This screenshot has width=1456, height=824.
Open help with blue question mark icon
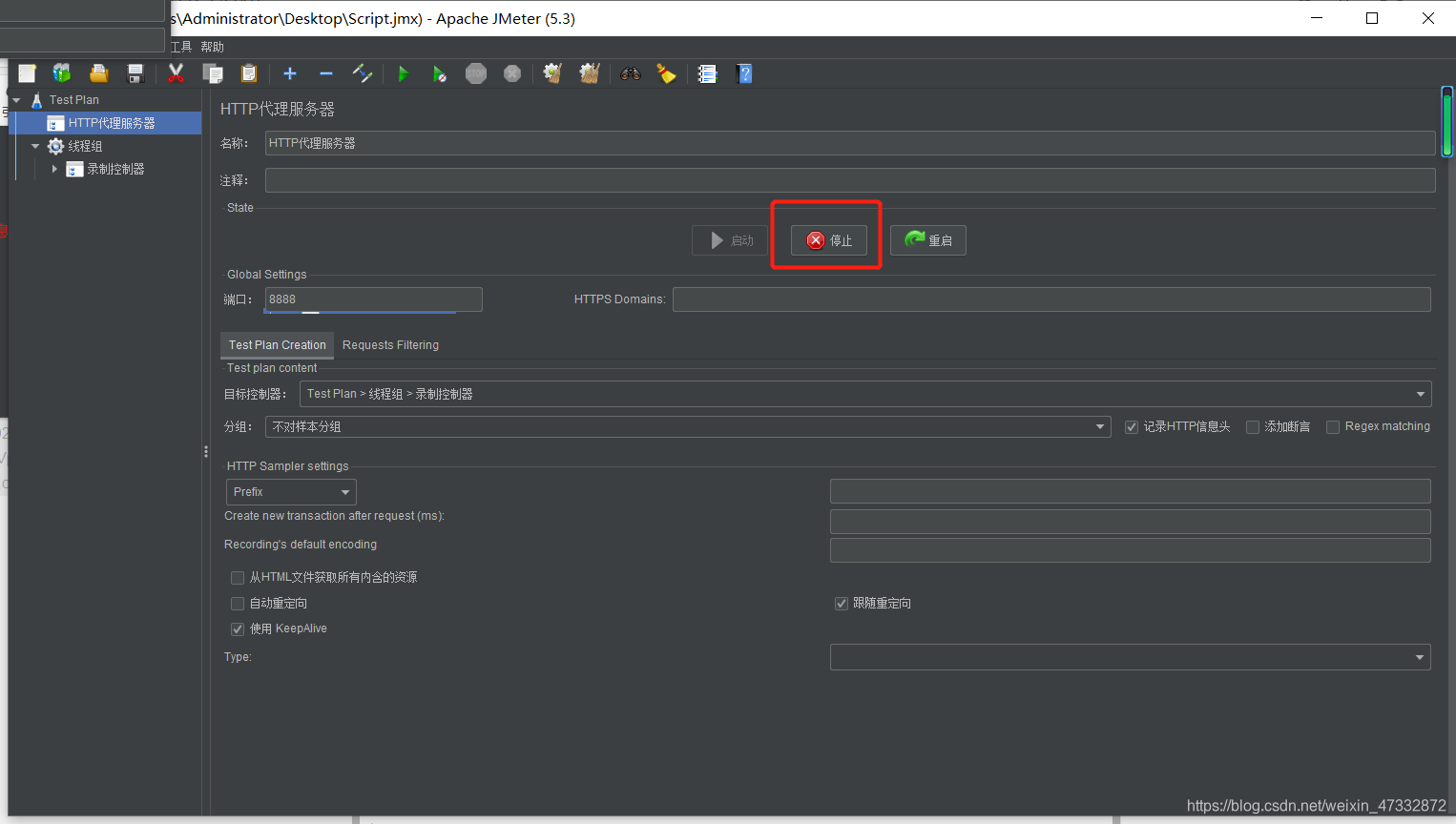745,73
